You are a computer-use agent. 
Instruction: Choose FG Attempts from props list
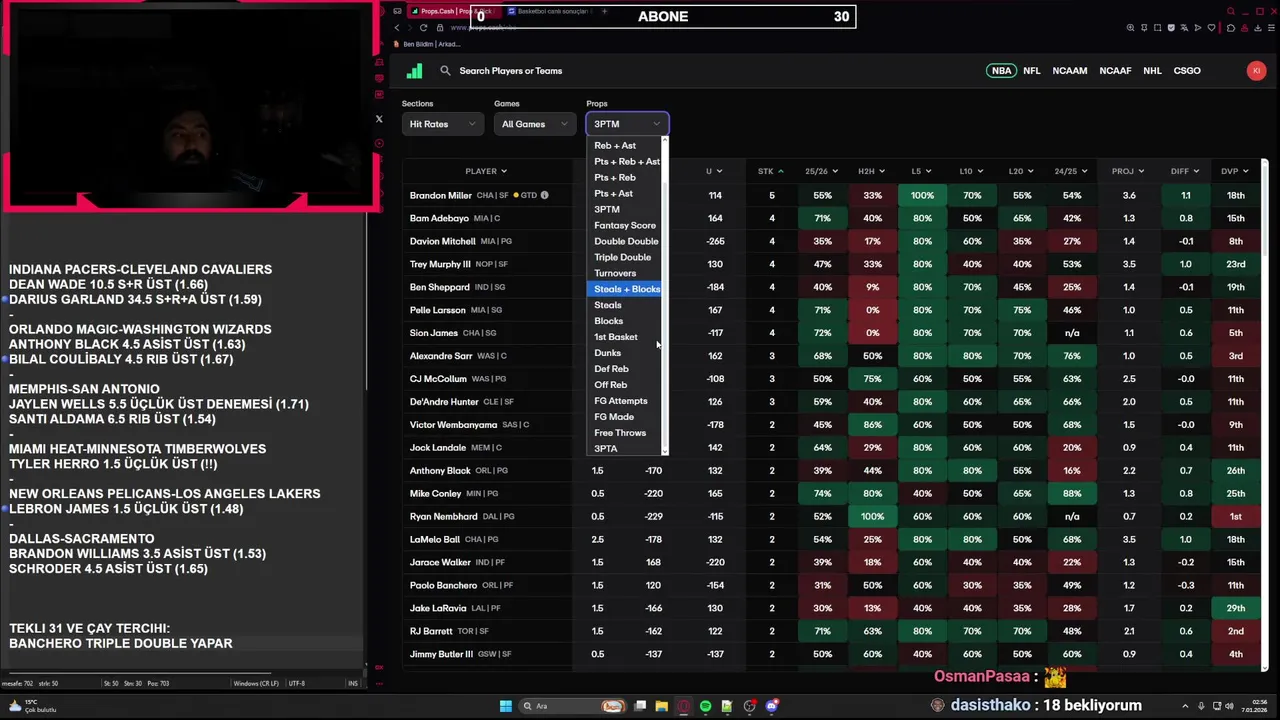point(625,401)
